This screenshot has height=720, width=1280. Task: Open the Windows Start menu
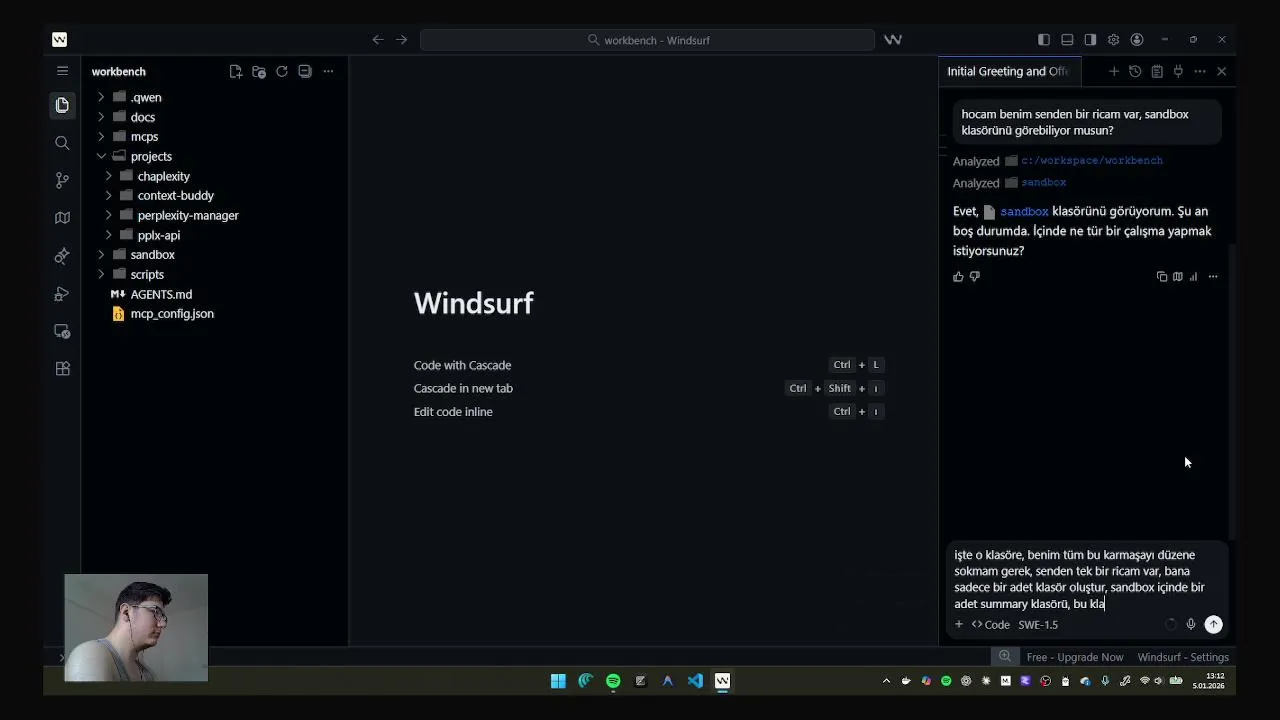tap(558, 681)
